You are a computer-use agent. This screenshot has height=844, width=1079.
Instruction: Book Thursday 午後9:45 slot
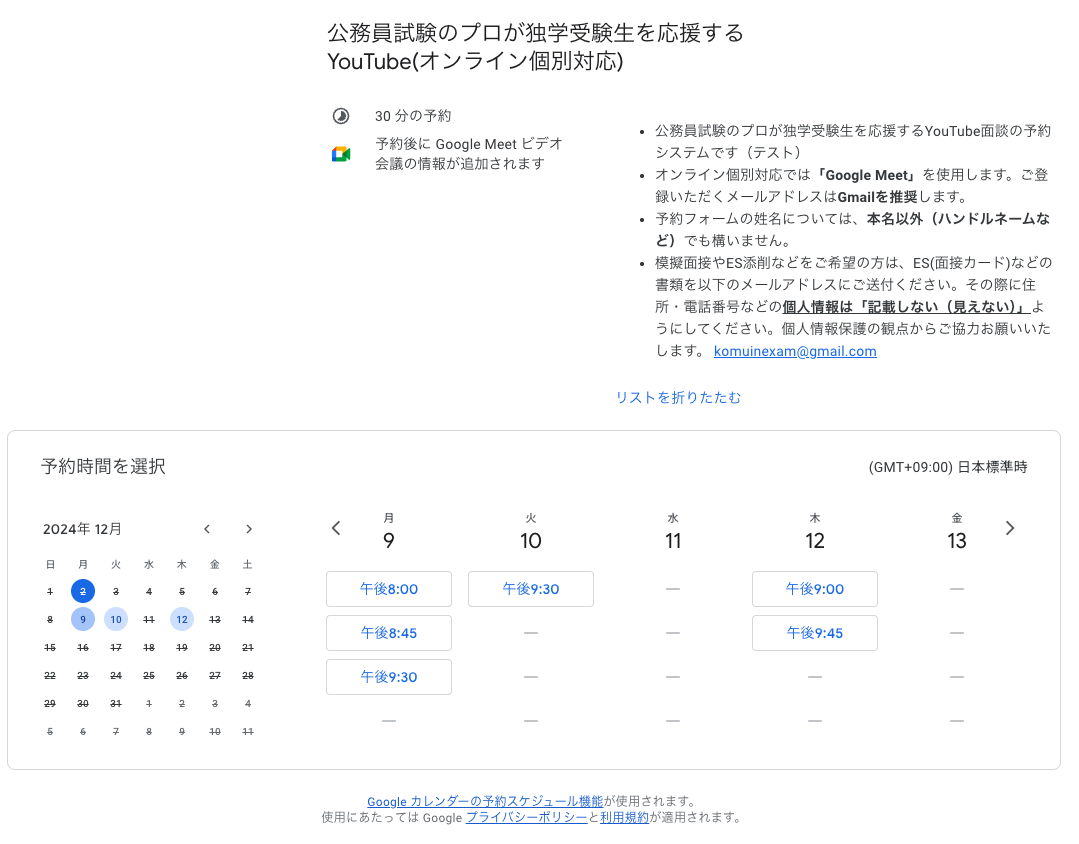coord(815,633)
